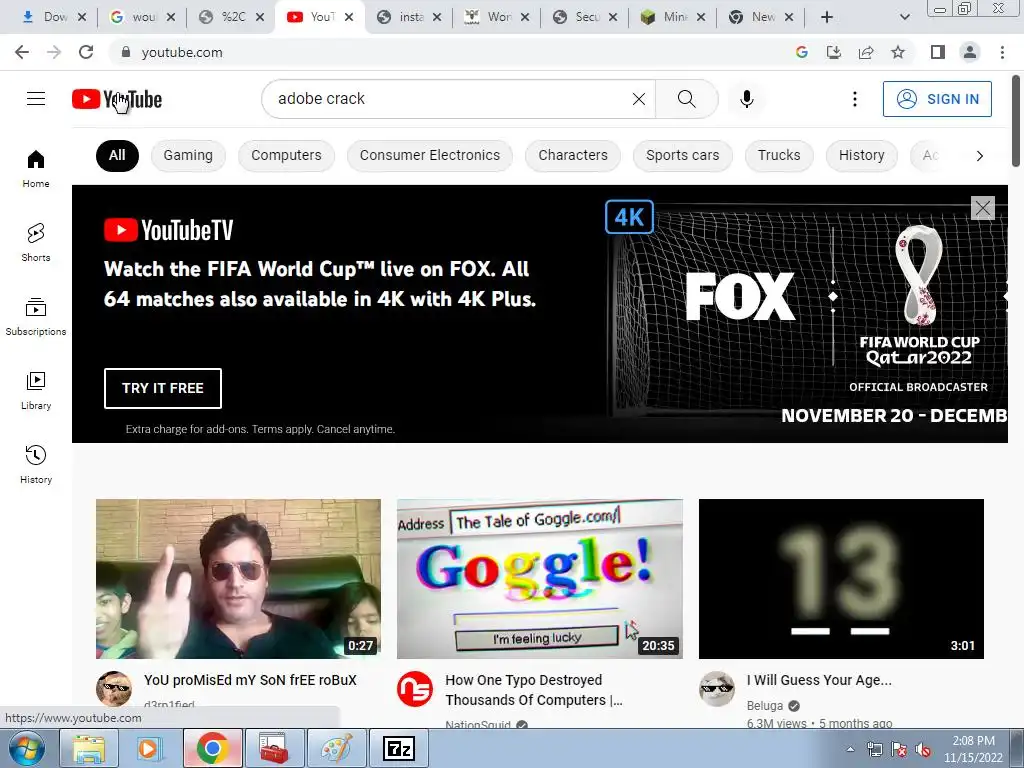Open the Windows Start button
Screen dimensions: 1024x768
point(26,748)
